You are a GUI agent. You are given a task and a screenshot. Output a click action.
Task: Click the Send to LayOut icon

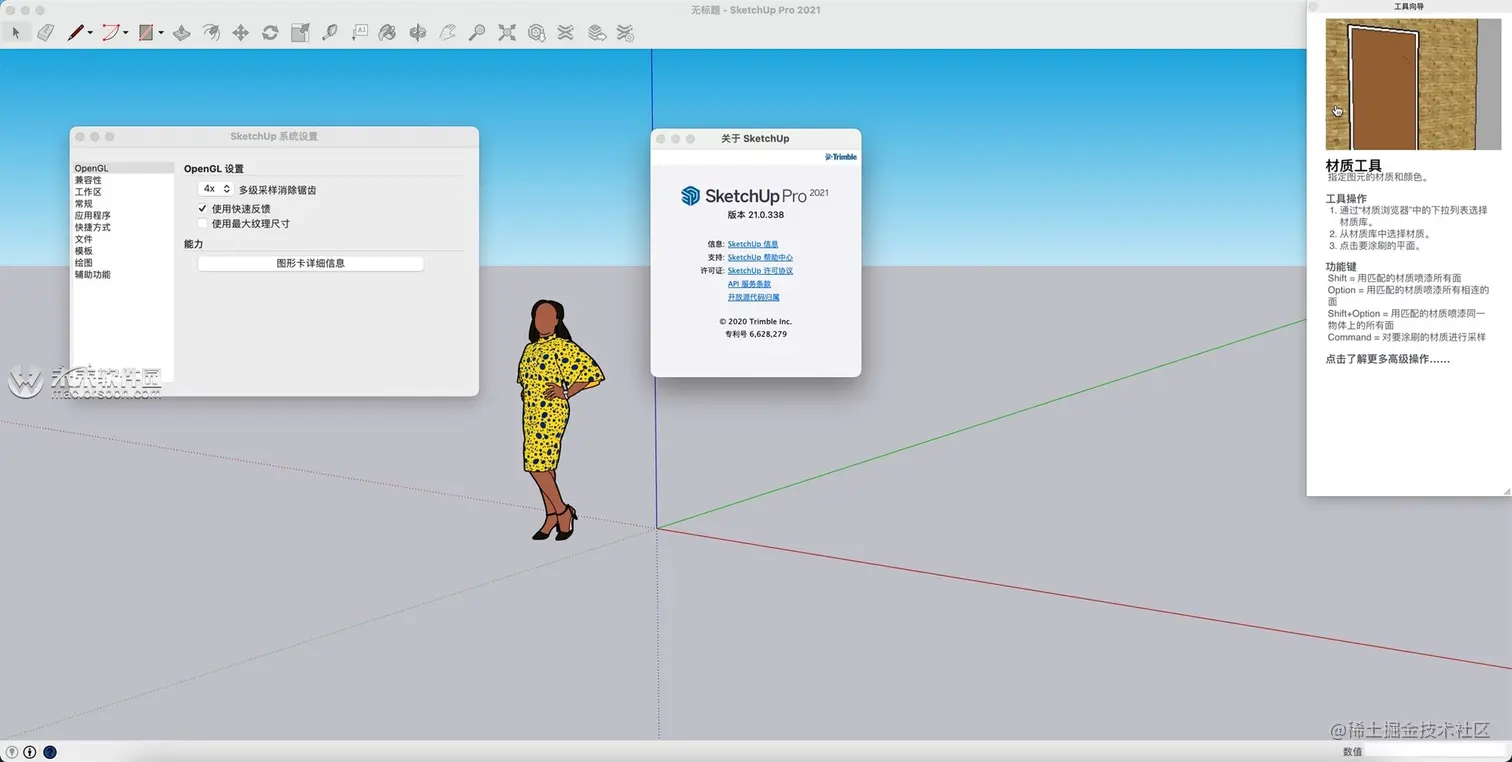(596, 33)
